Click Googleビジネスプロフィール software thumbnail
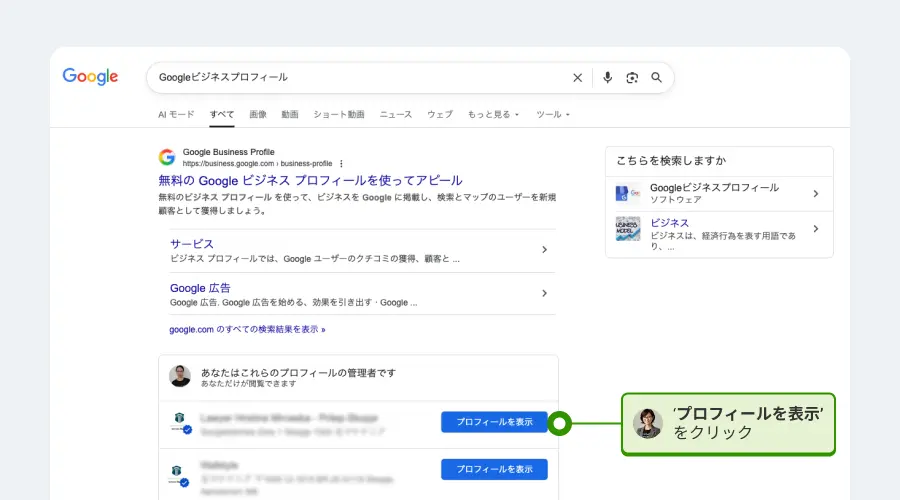The width and height of the screenshot is (900, 500). tap(628, 193)
